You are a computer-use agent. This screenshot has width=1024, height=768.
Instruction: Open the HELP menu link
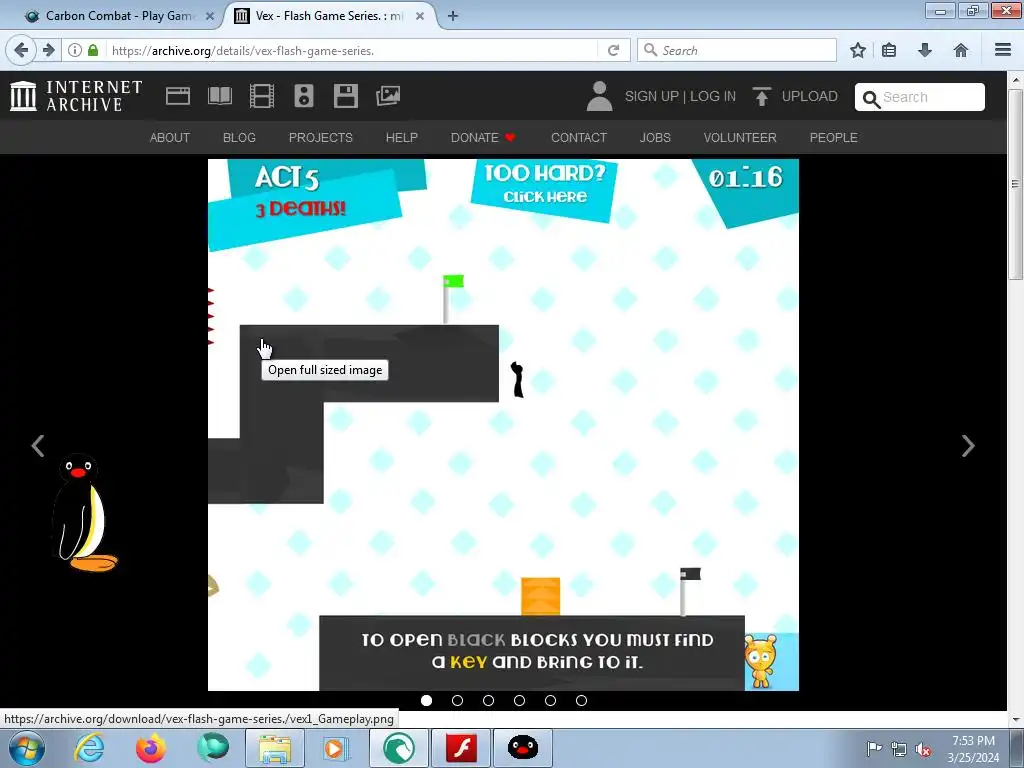402,138
